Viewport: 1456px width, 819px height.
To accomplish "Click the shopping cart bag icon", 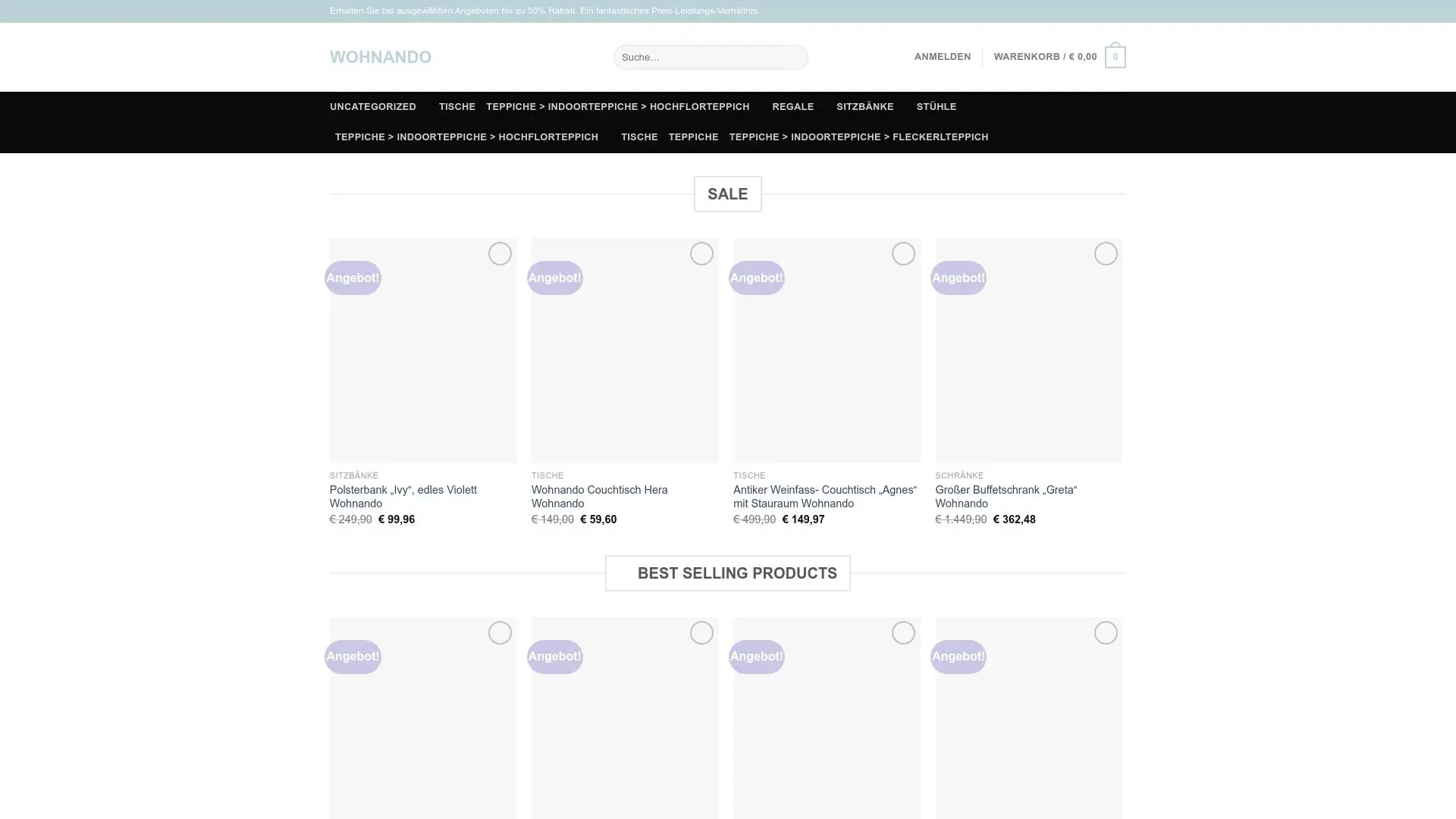I will click(x=1115, y=57).
